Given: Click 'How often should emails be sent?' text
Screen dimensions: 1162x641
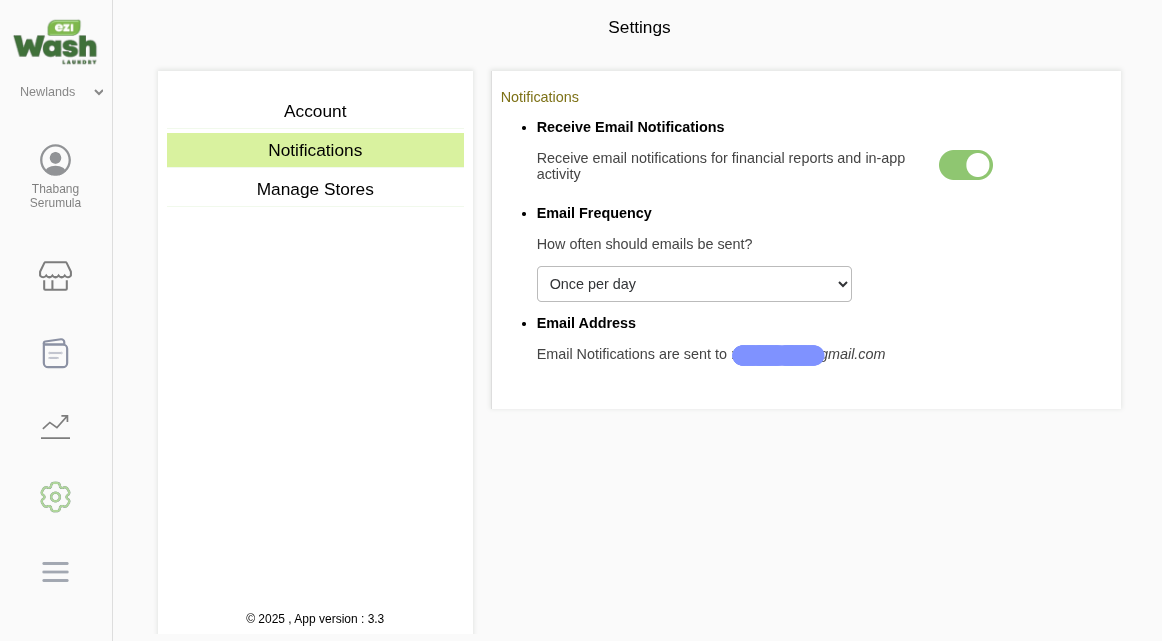Looking at the screenshot, I should [x=645, y=245].
